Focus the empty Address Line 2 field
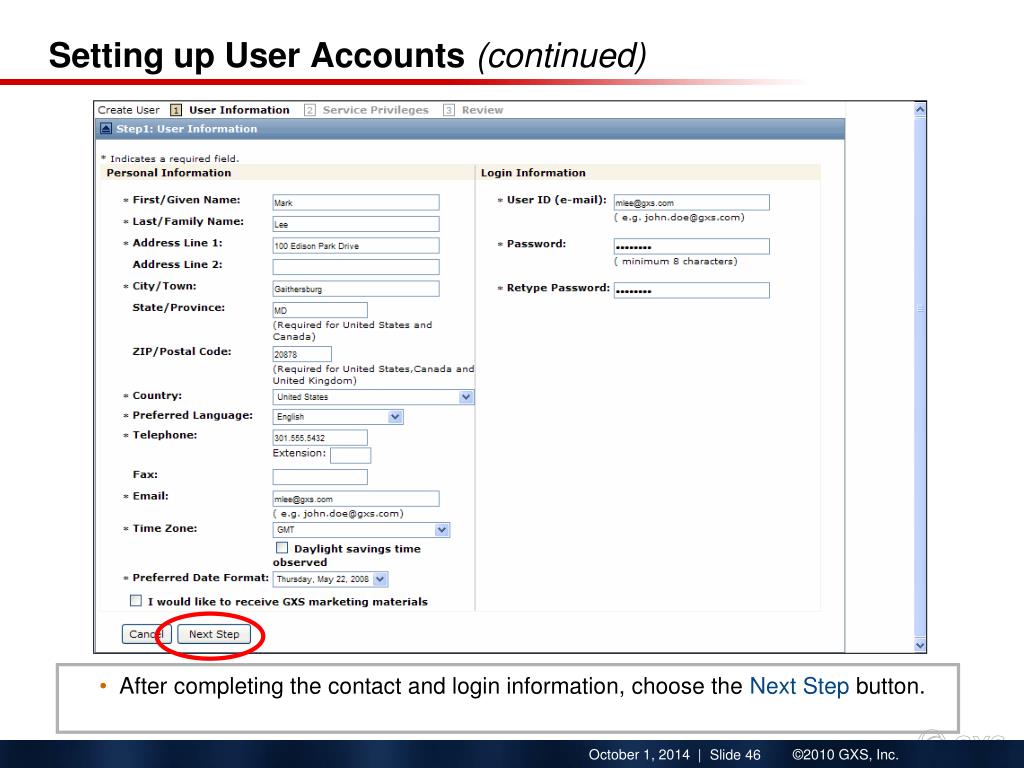 (x=356, y=267)
